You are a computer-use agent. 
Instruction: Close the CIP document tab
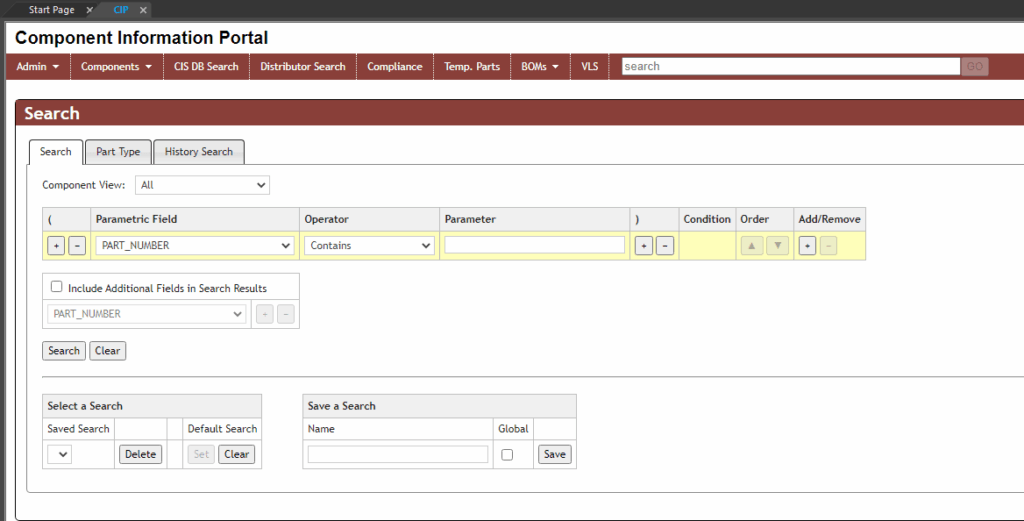pyautogui.click(x=143, y=10)
